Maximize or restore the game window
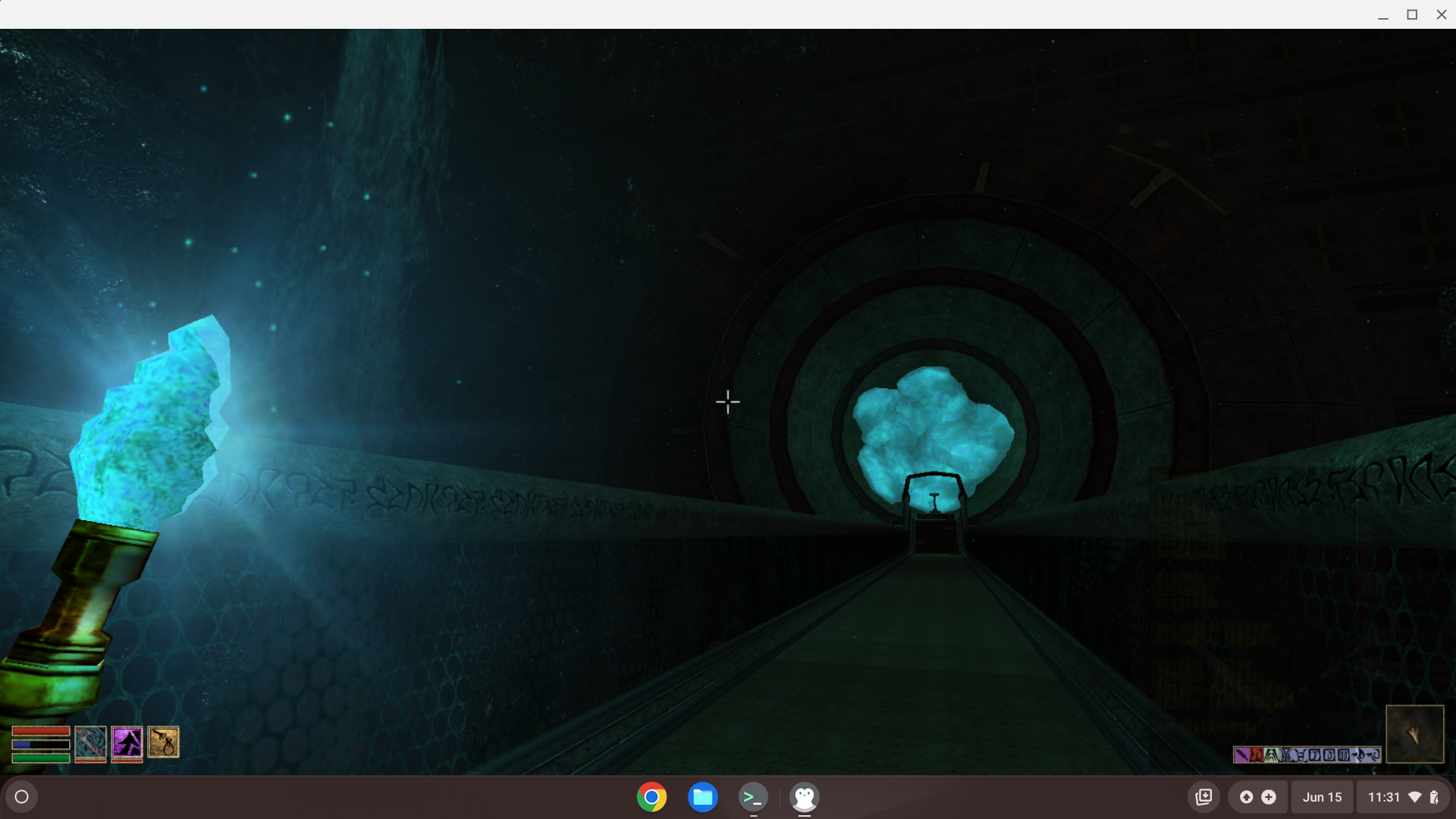 coord(1412,14)
